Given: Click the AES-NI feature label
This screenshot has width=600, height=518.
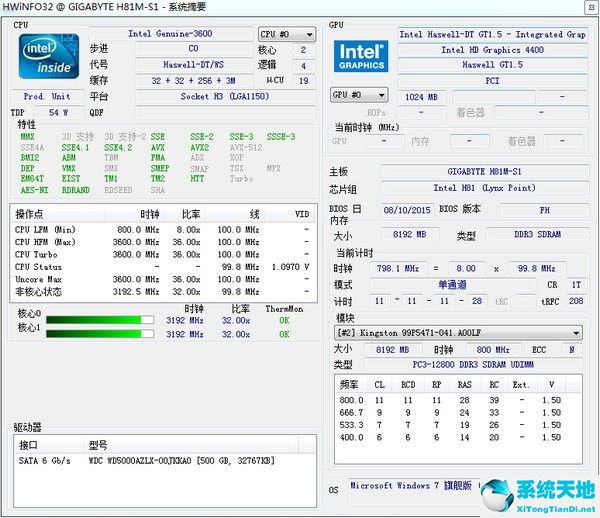Looking at the screenshot, I should [x=34, y=190].
